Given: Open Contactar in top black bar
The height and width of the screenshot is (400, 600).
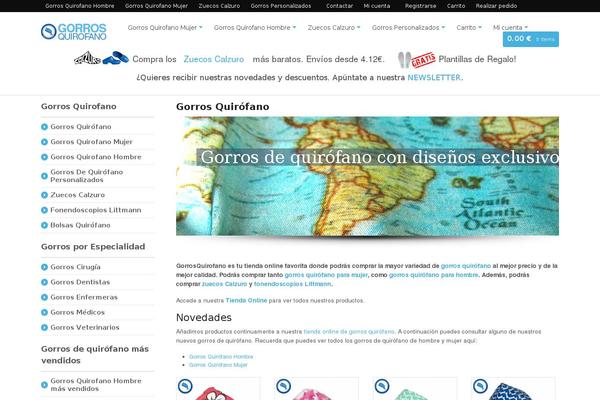Looking at the screenshot, I should pos(339,6).
